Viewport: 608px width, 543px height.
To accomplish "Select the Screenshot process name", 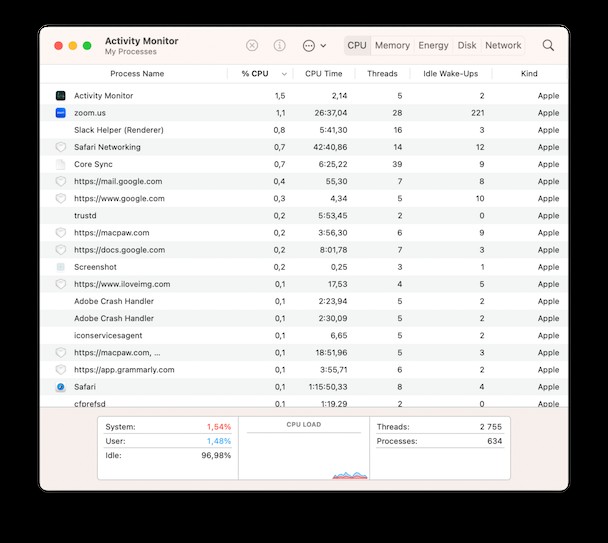I will point(95,267).
